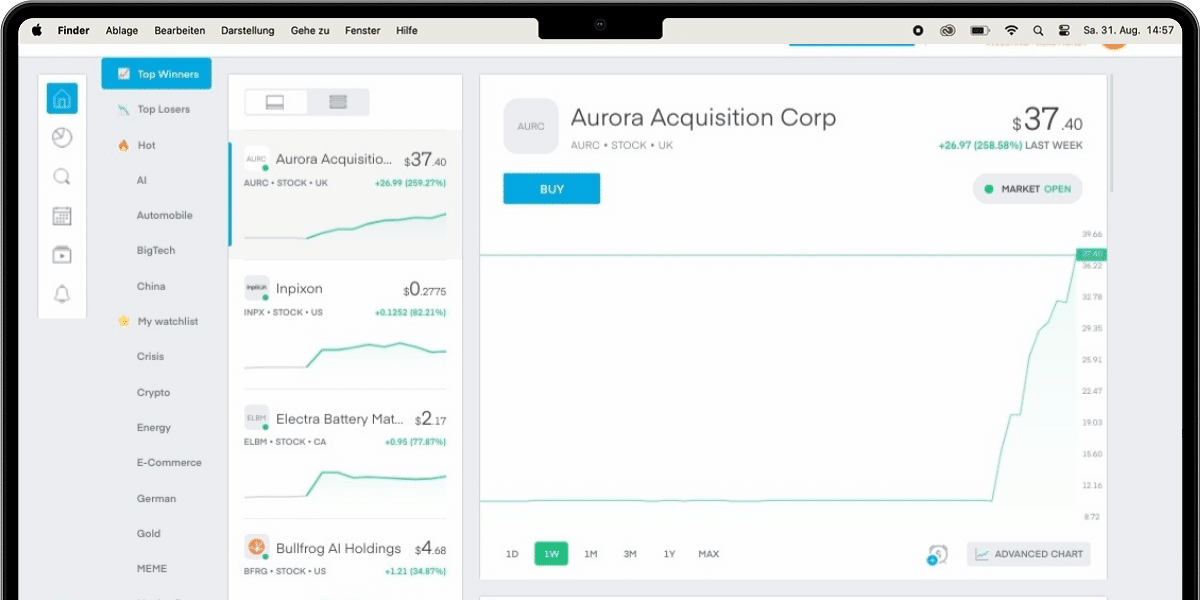Open the Hilfe menu
This screenshot has height=600, width=1200.
pos(407,31)
